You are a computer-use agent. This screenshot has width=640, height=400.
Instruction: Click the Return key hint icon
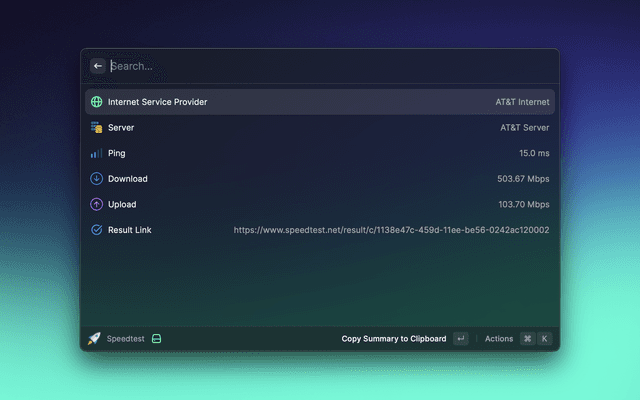[461, 338]
